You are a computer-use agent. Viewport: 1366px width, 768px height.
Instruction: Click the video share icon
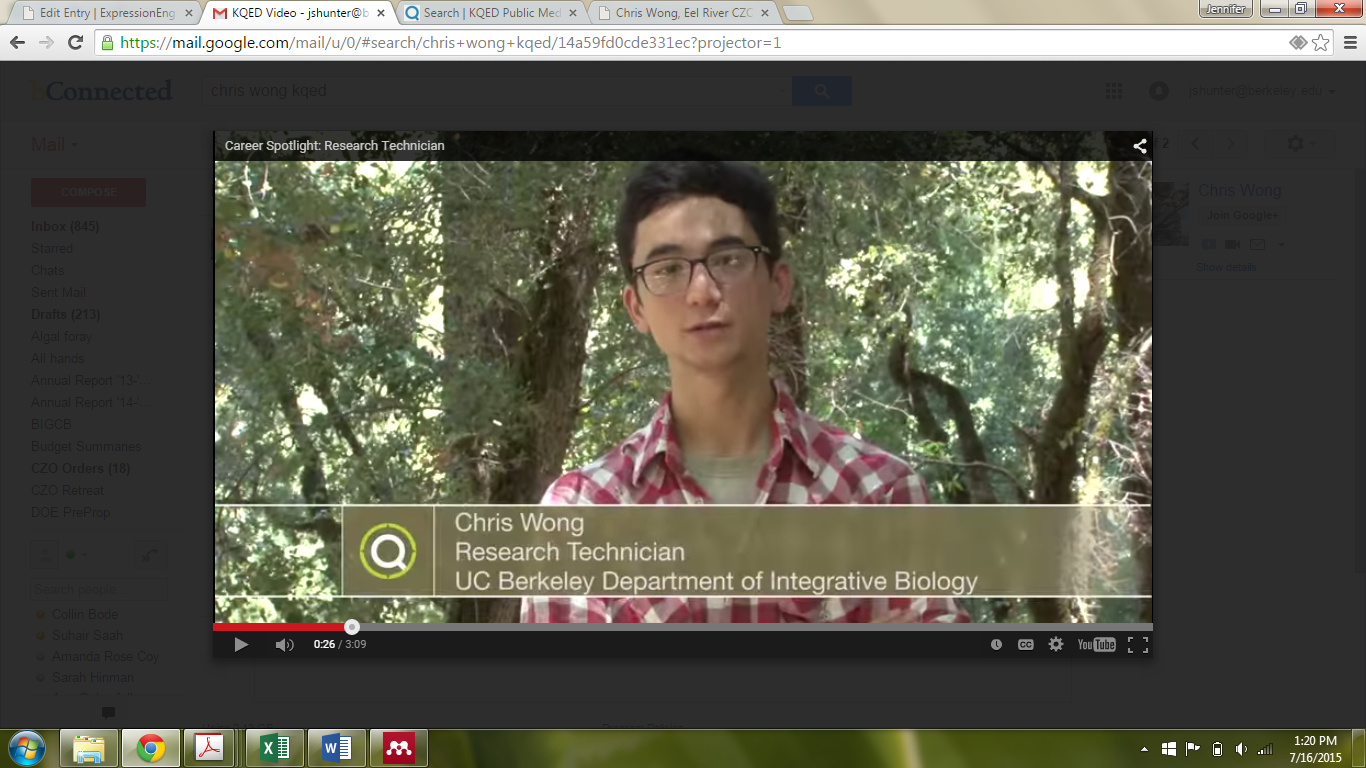1139,146
